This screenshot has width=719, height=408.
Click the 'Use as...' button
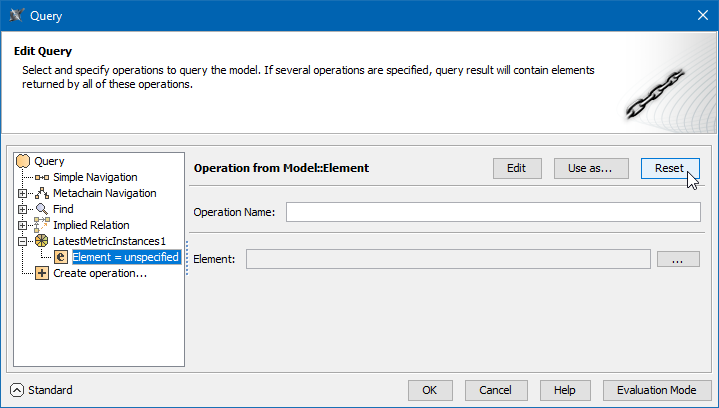[590, 168]
